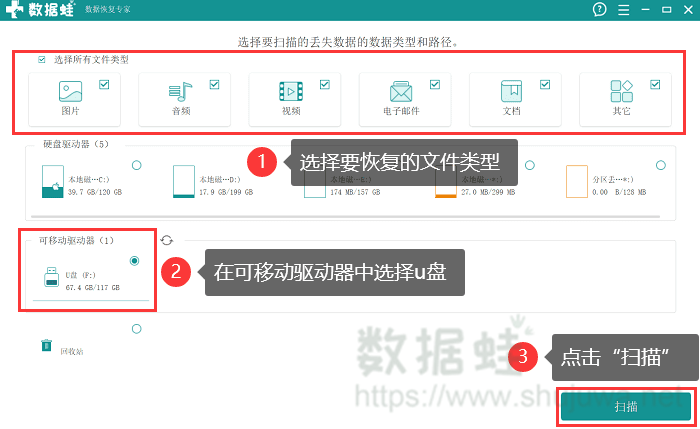Viewport: 700px width, 429px height.
Task: Close the 数据蛙 window
Action: tap(688, 9)
